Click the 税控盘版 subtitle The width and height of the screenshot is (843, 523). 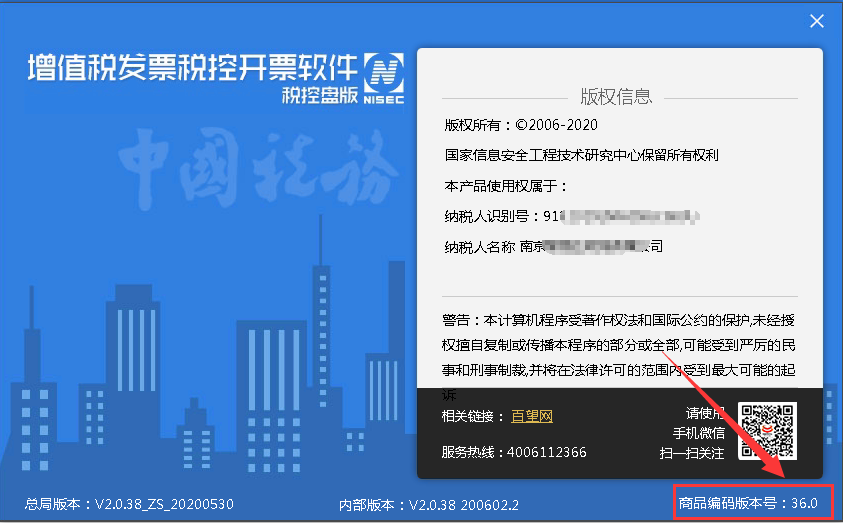tap(320, 95)
